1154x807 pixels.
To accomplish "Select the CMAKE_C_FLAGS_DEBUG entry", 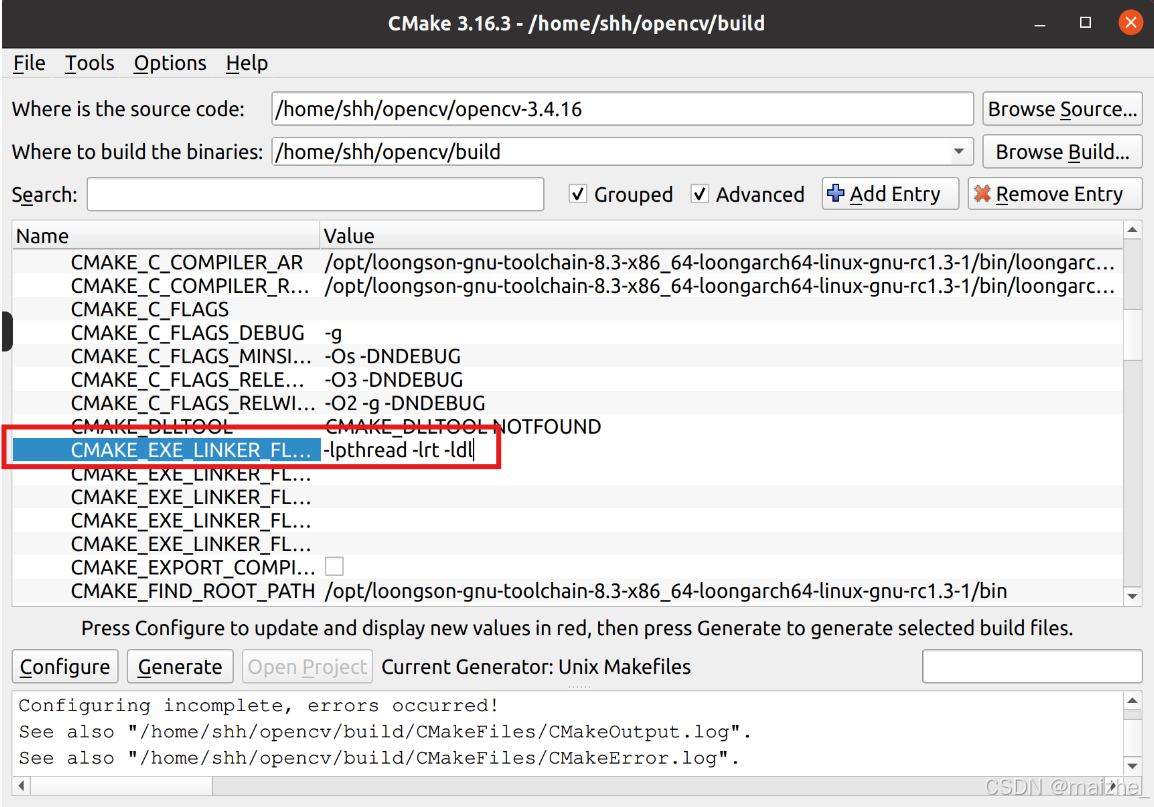I will 188,333.
